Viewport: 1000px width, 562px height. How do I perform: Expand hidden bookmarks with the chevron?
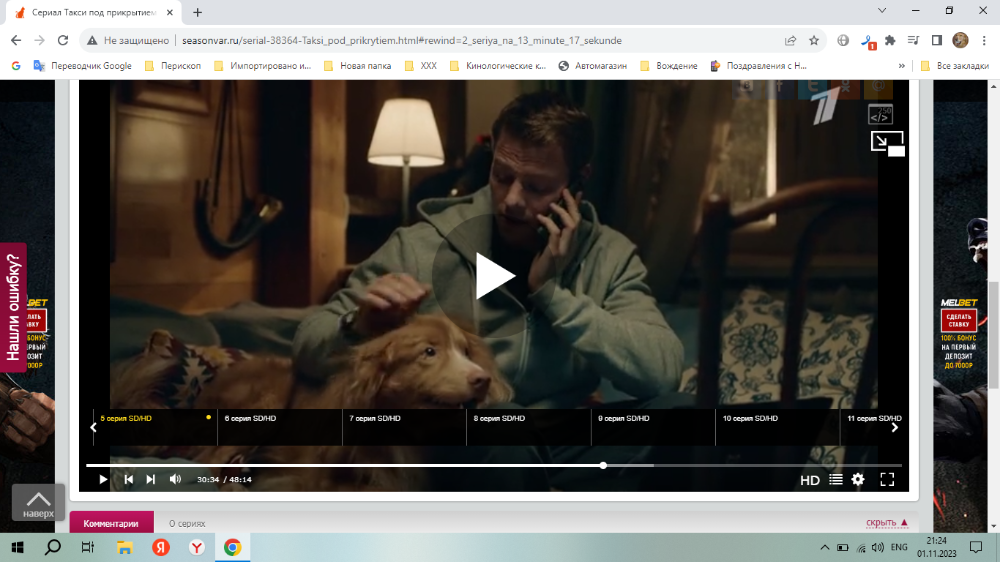(x=901, y=66)
